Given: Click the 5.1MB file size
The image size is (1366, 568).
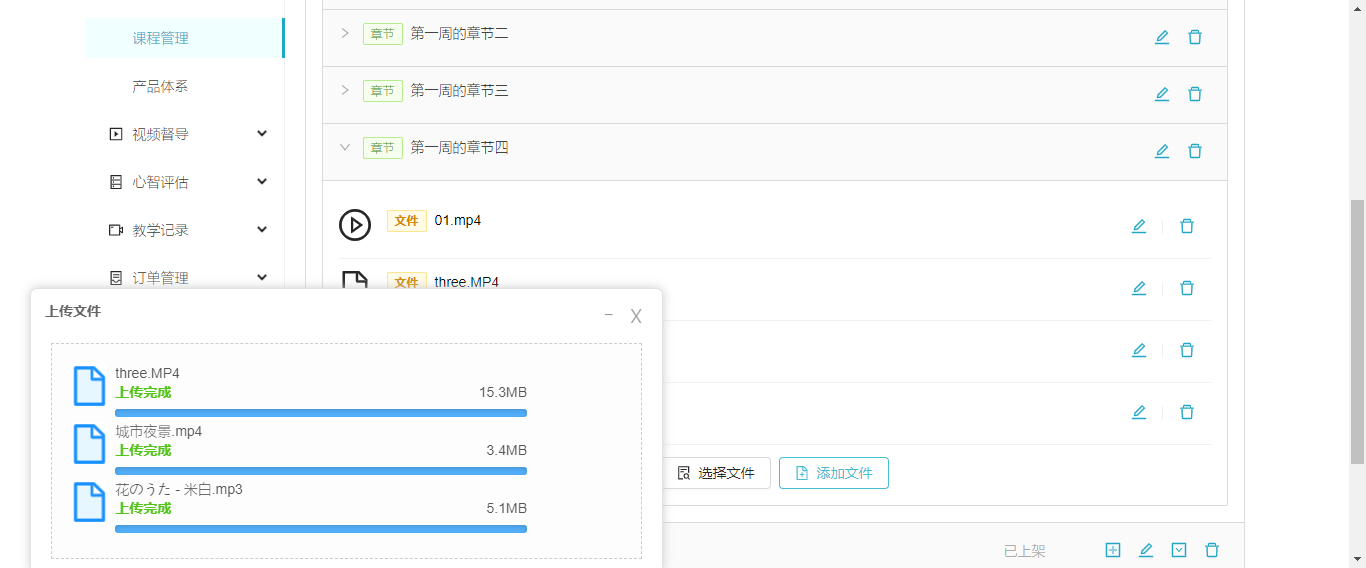Looking at the screenshot, I should (x=507, y=508).
